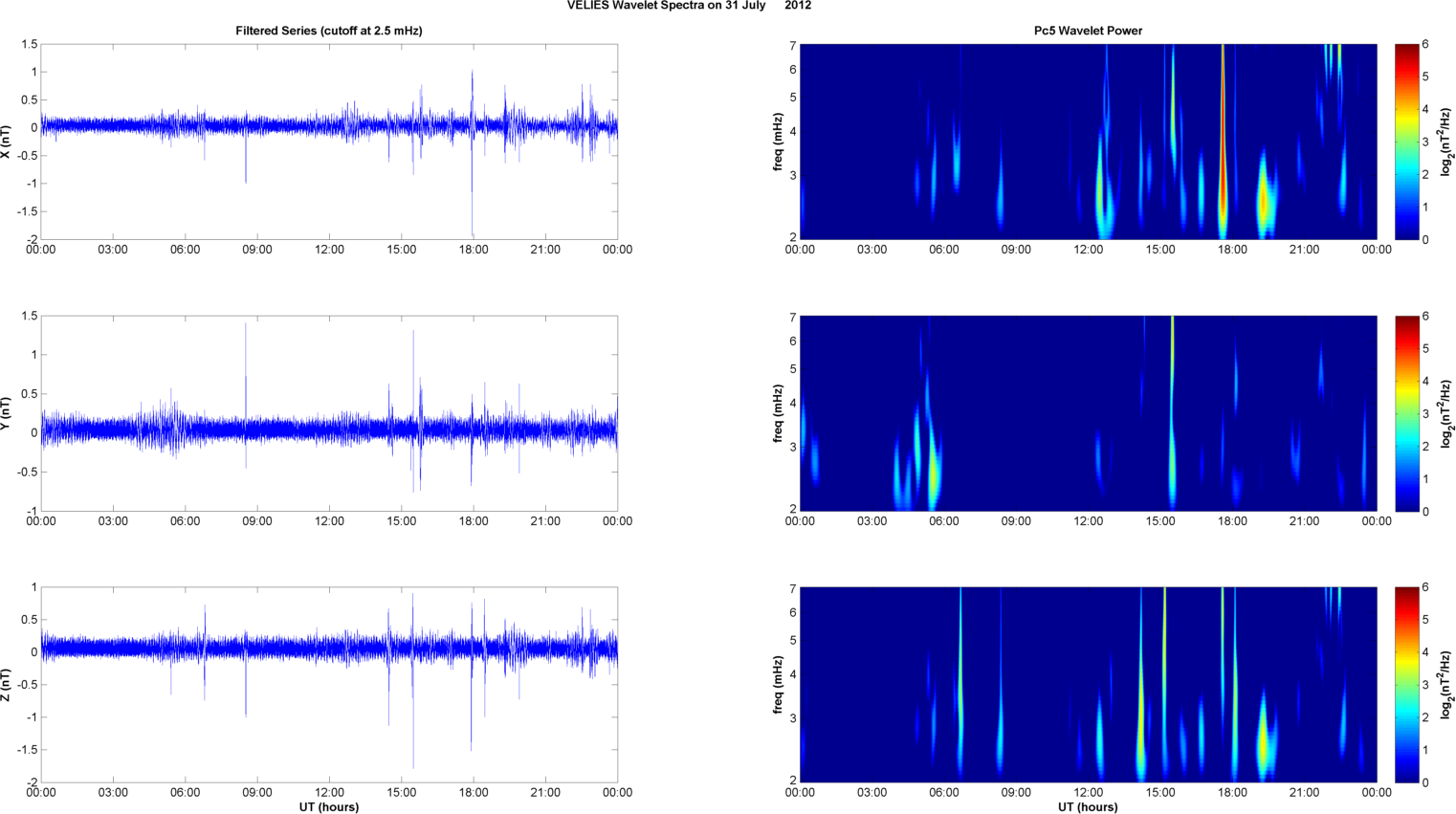Click 'freq (mHz)' label of the middle wavelet plot
This screenshot has width=1456, height=814.
click(x=779, y=413)
